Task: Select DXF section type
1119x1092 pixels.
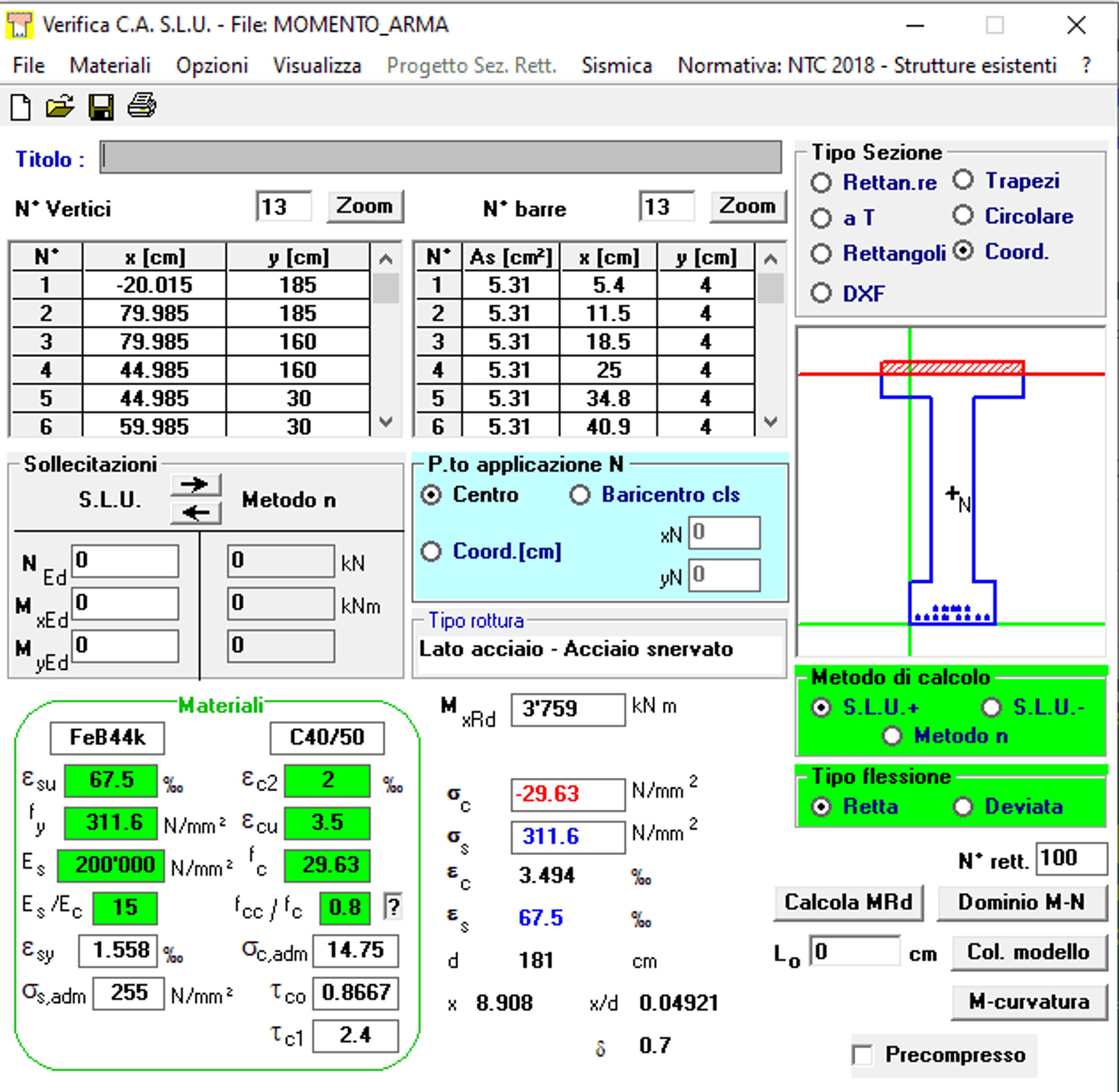Action: point(821,294)
